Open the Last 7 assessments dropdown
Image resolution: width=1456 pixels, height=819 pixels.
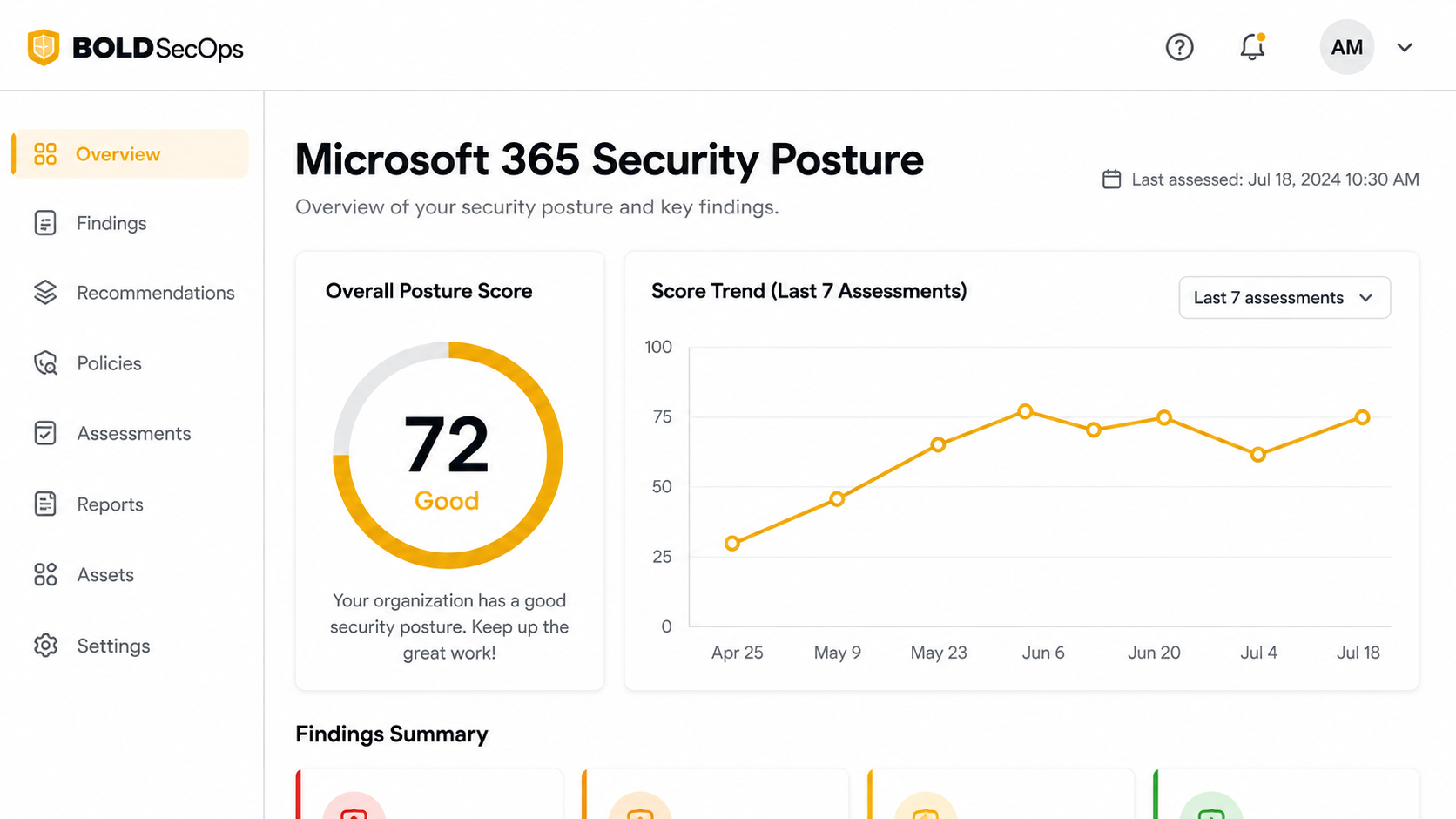[x=1284, y=298]
